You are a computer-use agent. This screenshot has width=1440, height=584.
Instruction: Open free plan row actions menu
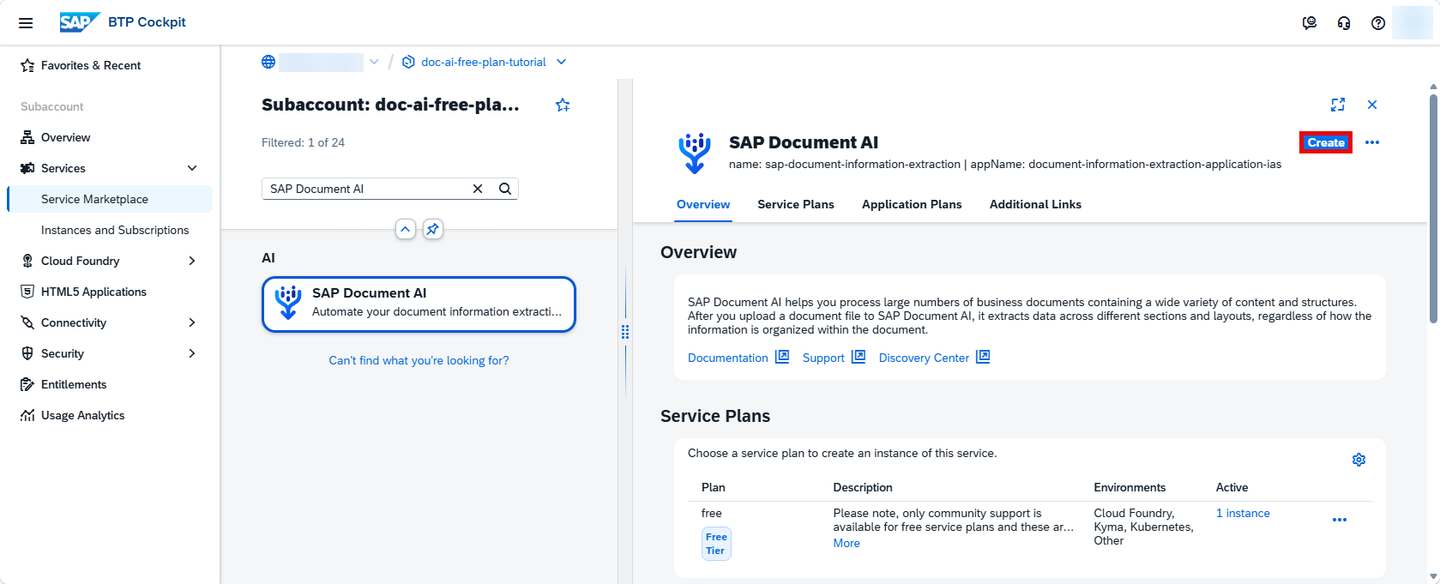pos(1340,520)
